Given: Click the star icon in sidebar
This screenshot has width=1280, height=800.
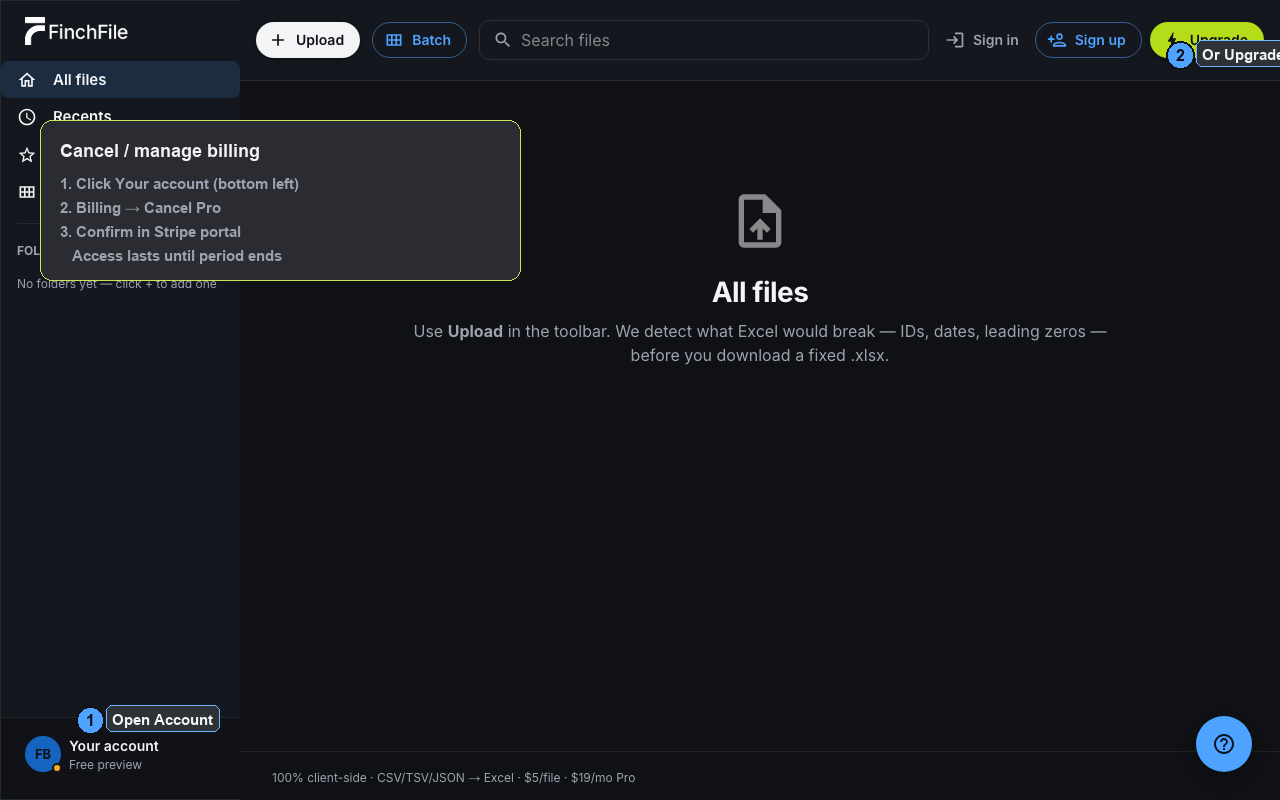Looking at the screenshot, I should pos(27,155).
